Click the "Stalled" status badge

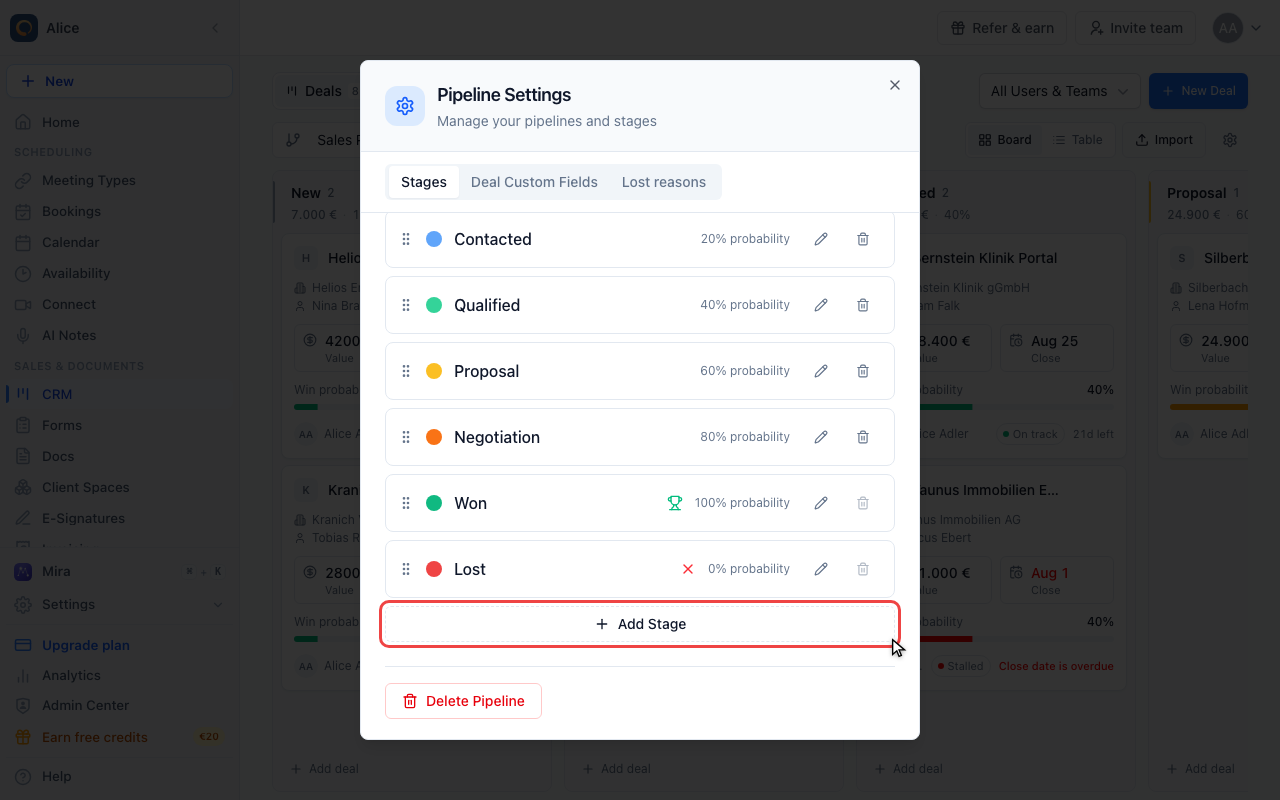click(x=960, y=666)
